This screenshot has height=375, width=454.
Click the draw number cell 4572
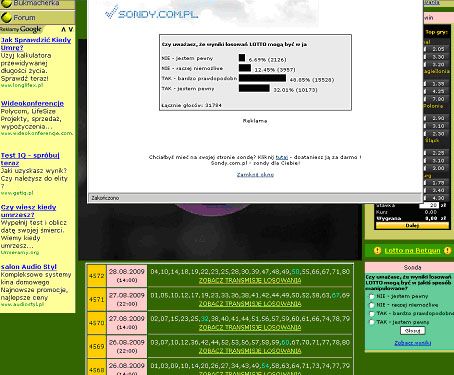coord(97,276)
